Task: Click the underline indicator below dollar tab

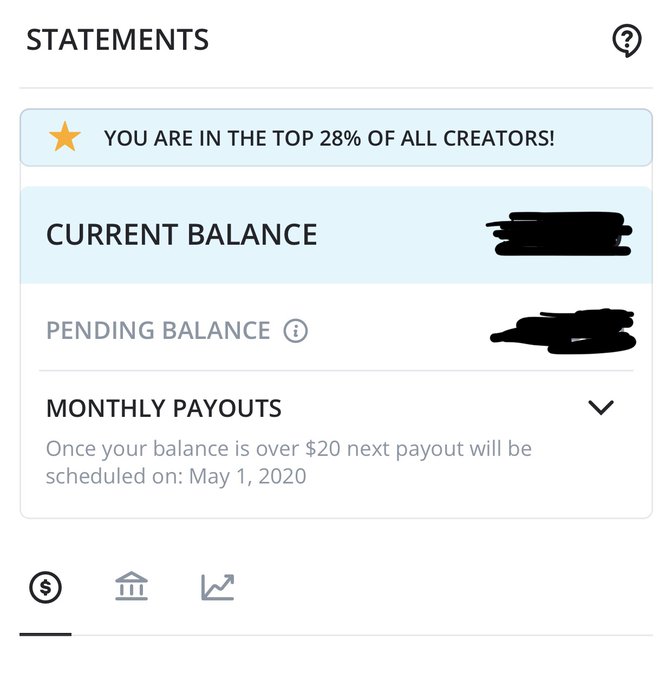Action: [46, 634]
